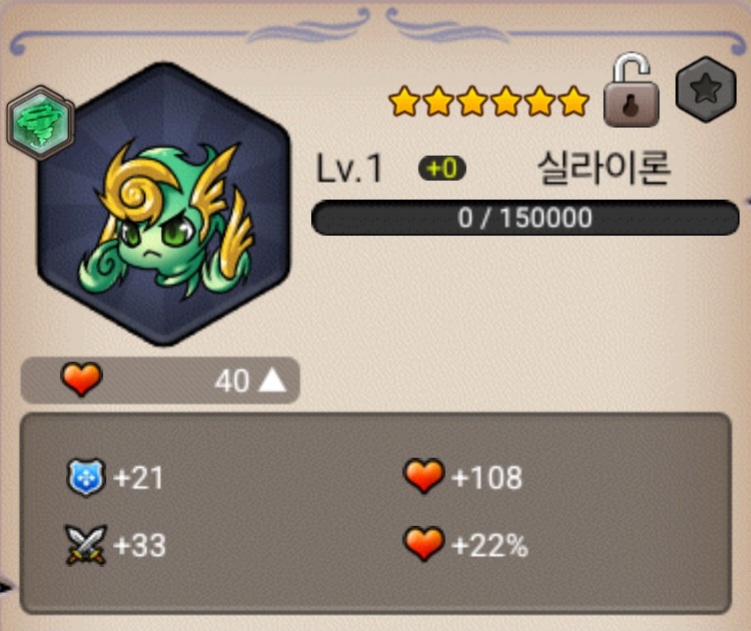Screen dimensions: 751x631
Task: Click the heart icon next to +22%
Action: 424,544
